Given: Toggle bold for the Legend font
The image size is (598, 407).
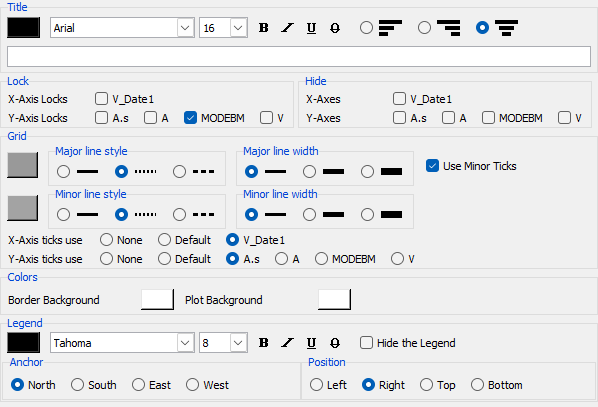Looking at the screenshot, I should coord(264,343).
